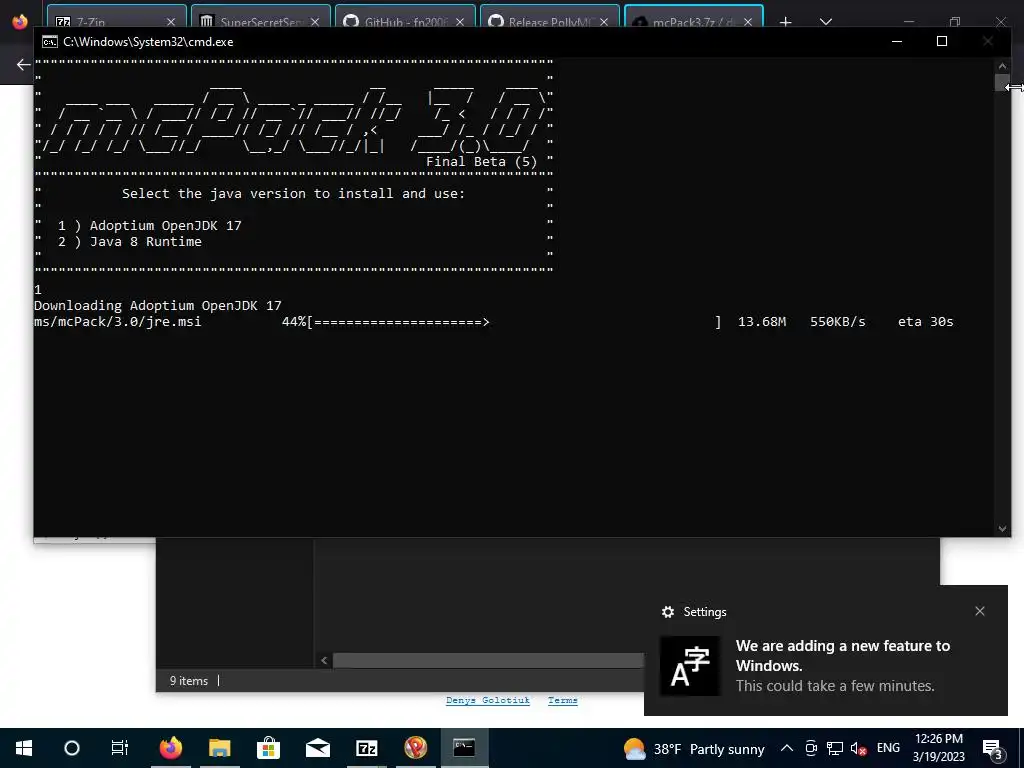The width and height of the screenshot is (1024, 768).
Task: List all browser tabs dropdown
Action: click(826, 22)
